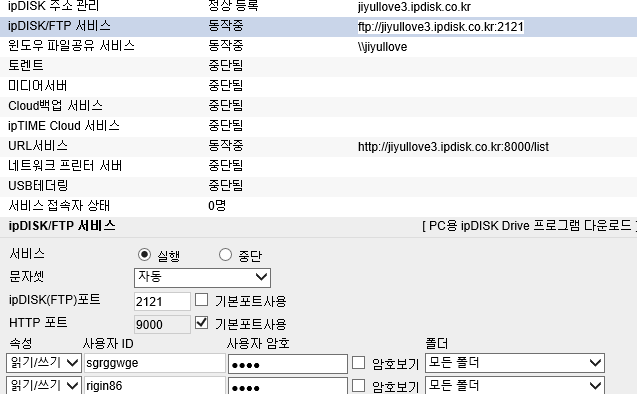Click the ipDISK(FTP) port field 2121
Image resolution: width=637 pixels, height=394 pixels.
pyautogui.click(x=162, y=301)
